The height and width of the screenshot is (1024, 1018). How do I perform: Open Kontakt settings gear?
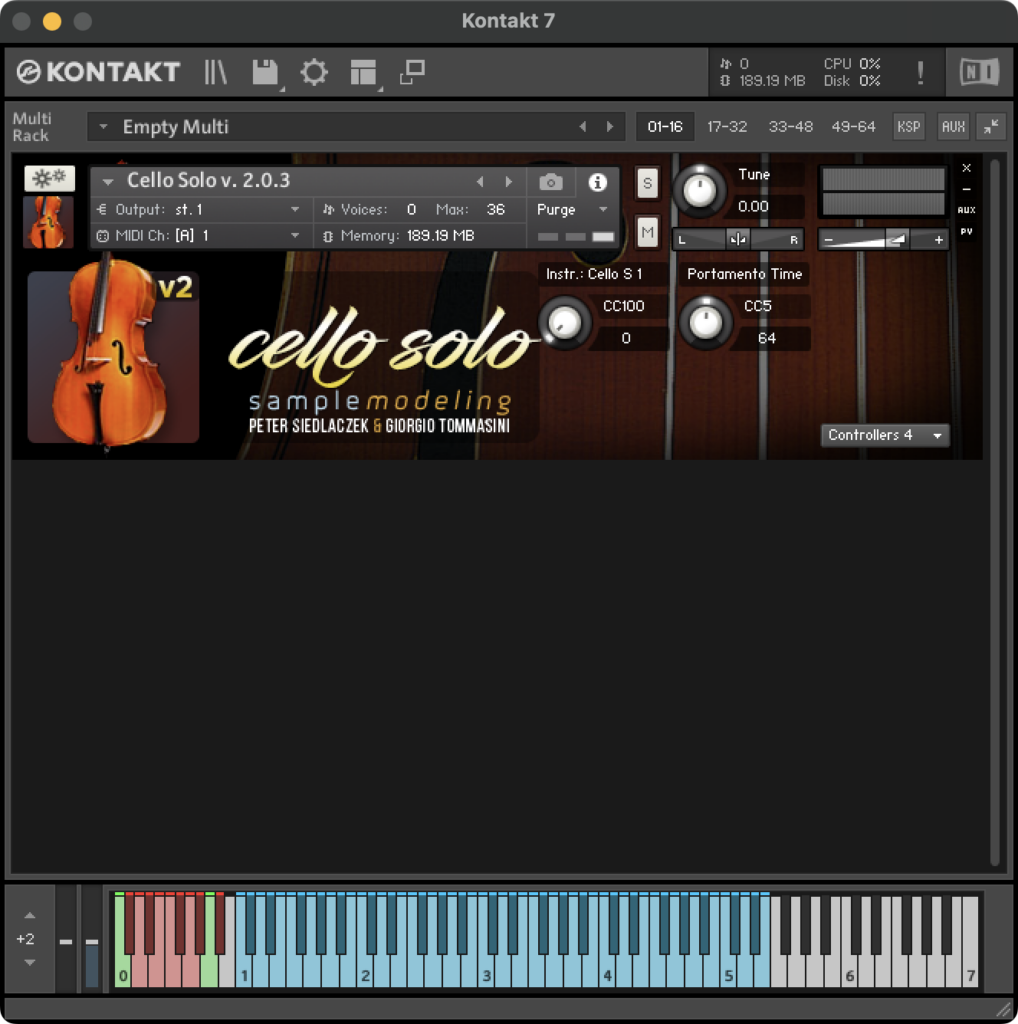(x=314, y=72)
